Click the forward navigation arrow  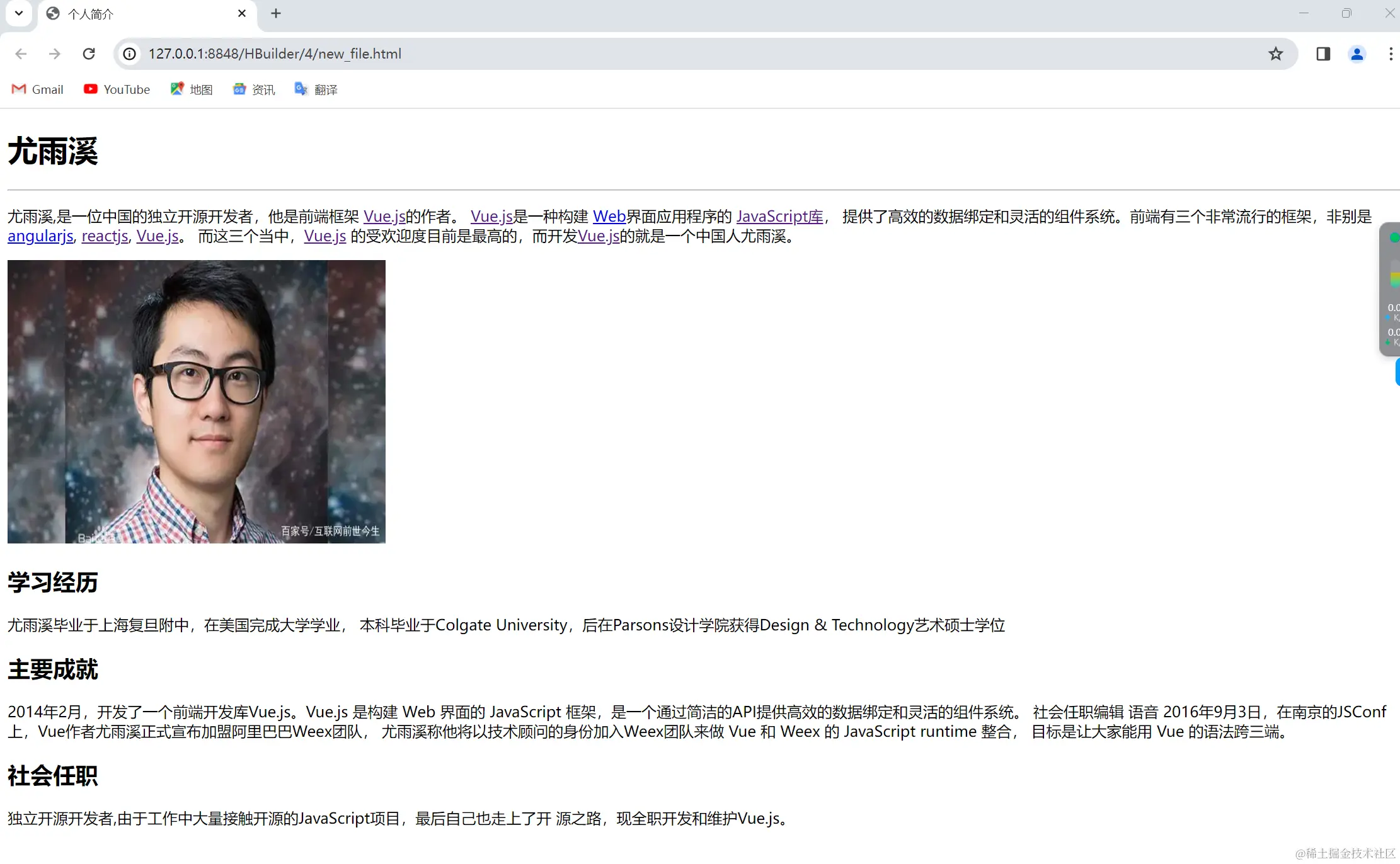coord(55,54)
